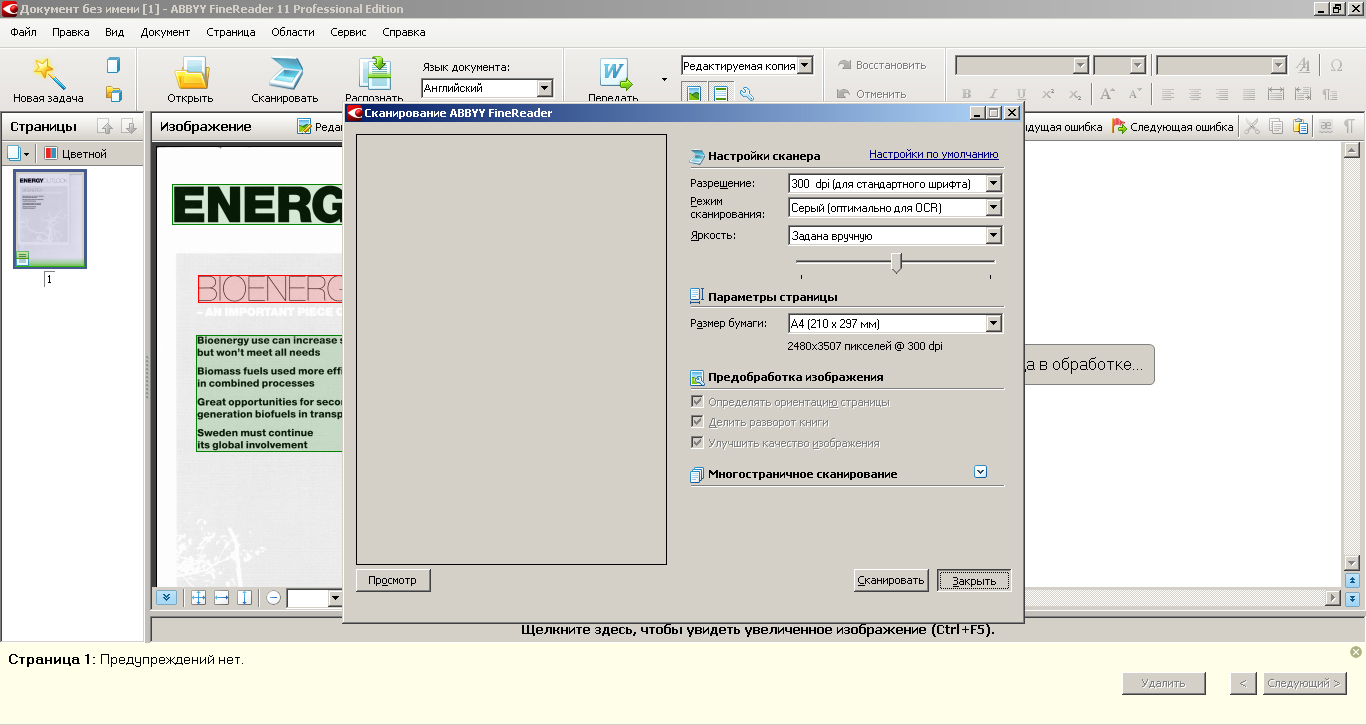Open the Яркость Задана вручную dropdown
The image size is (1366, 725).
pos(993,236)
